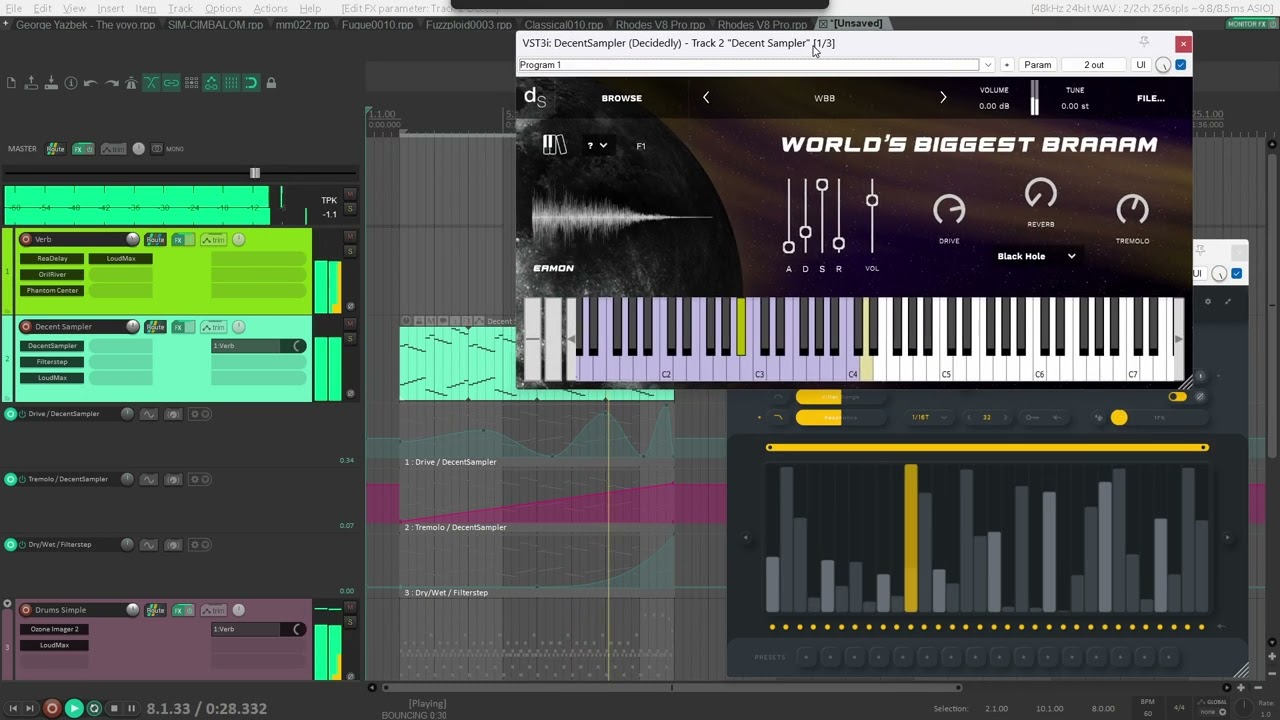Click the Attack (A) slider handle
The height and width of the screenshot is (720, 1280).
point(788,247)
